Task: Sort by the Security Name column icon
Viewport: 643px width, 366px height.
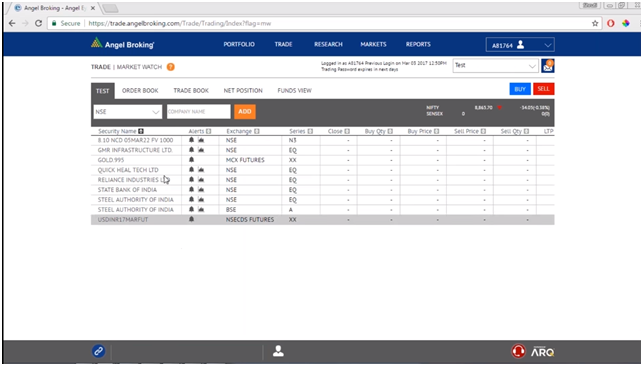Action: pos(141,131)
